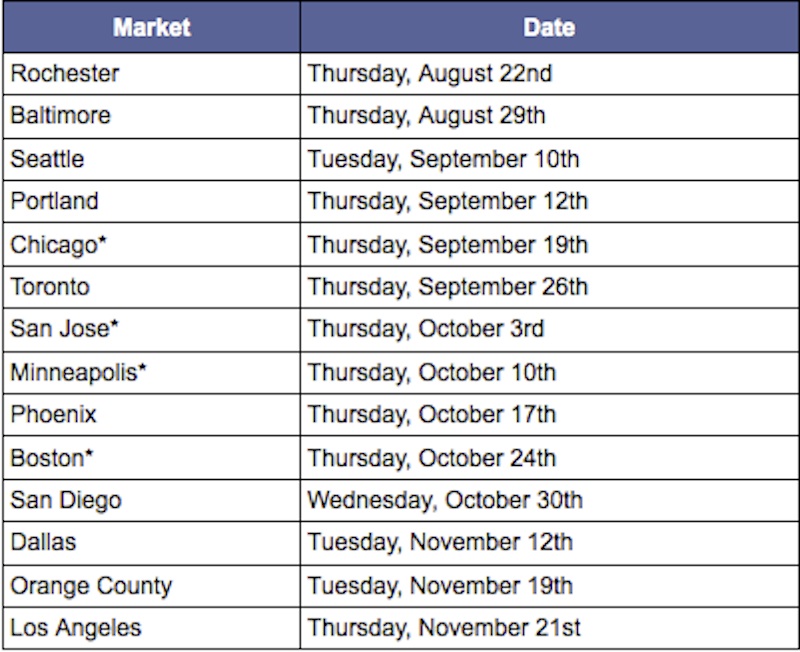This screenshot has width=800, height=652.
Task: Select the Wednesday, October 30th date cell
Action: click(x=549, y=500)
